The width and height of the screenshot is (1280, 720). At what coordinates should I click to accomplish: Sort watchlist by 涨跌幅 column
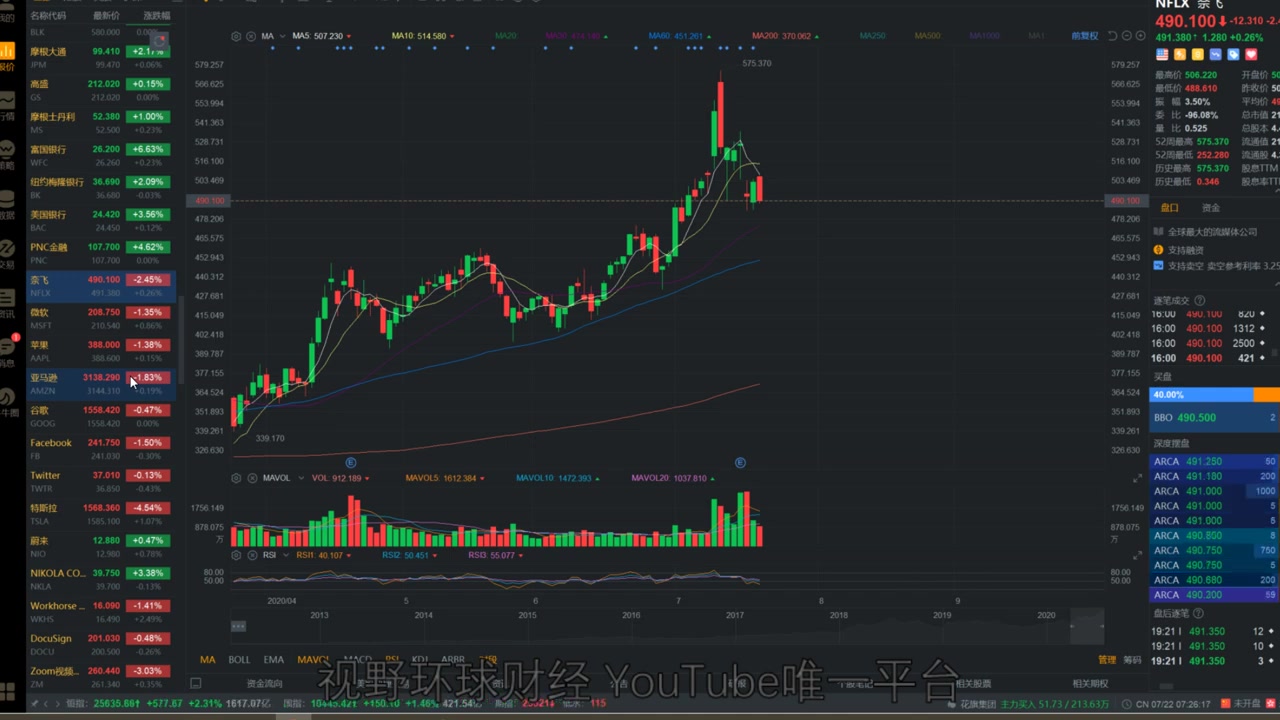coord(156,16)
